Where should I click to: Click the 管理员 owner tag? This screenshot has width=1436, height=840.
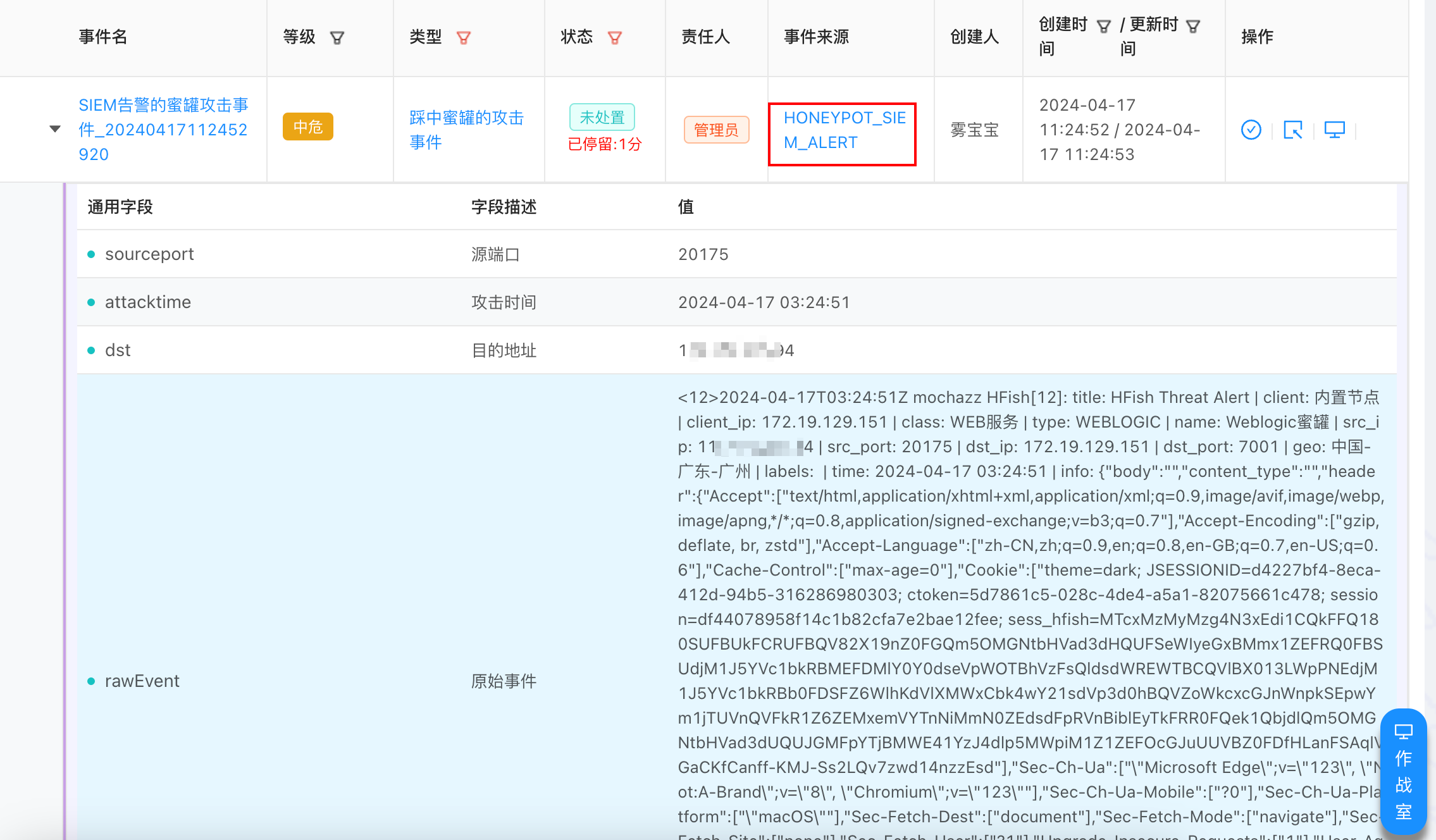[716, 130]
